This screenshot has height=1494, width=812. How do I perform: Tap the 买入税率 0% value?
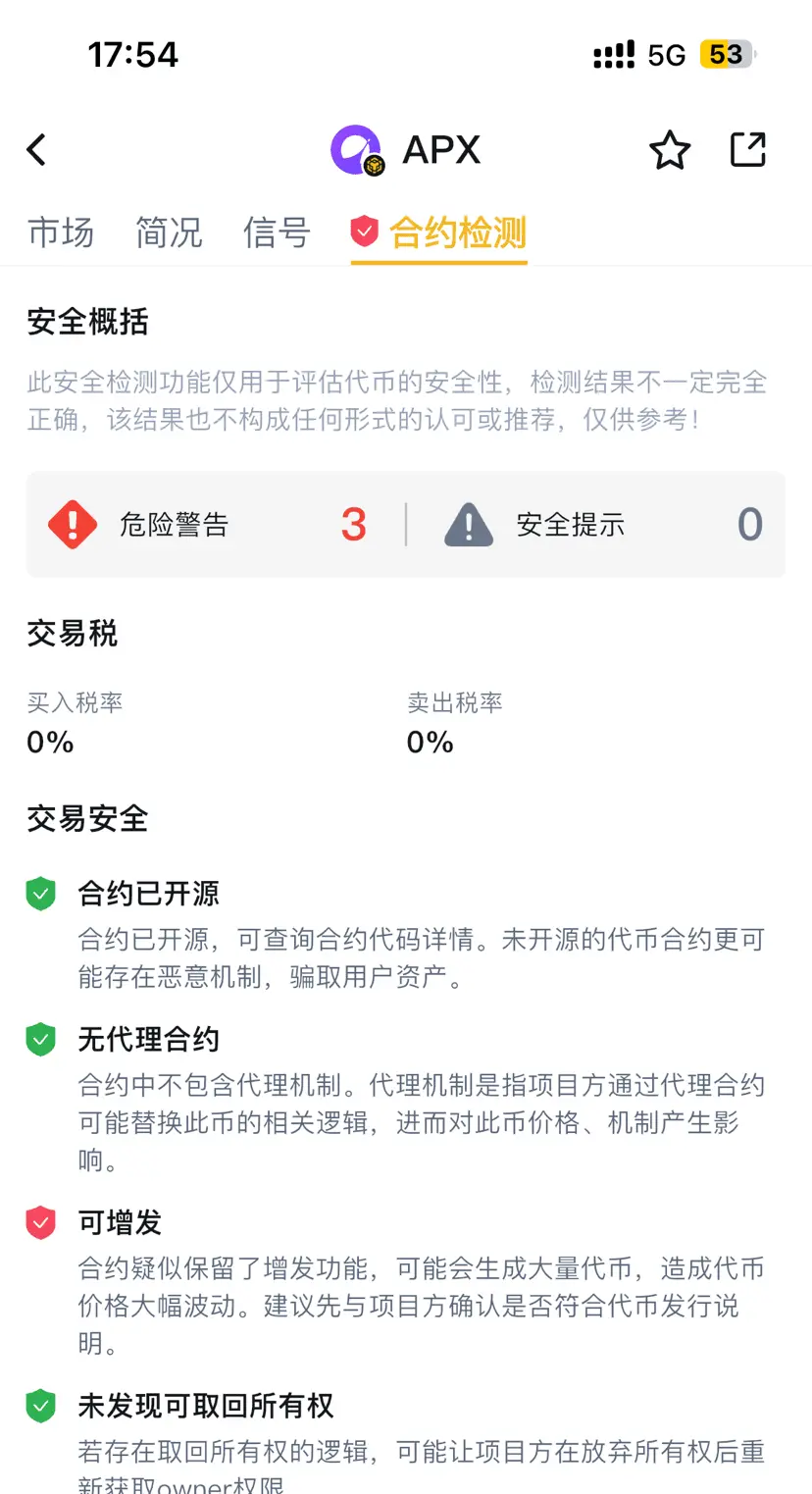tap(50, 743)
